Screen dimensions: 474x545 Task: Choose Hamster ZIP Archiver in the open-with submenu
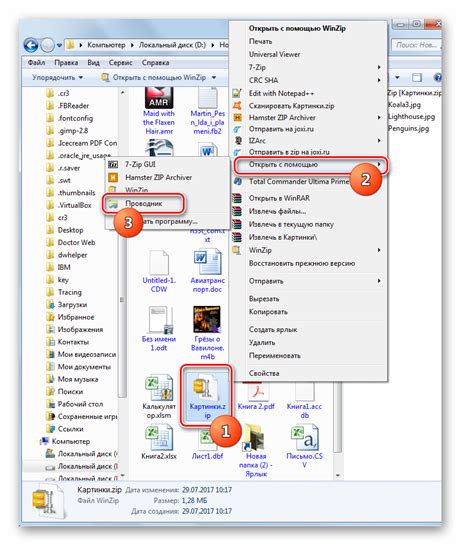coord(158,177)
